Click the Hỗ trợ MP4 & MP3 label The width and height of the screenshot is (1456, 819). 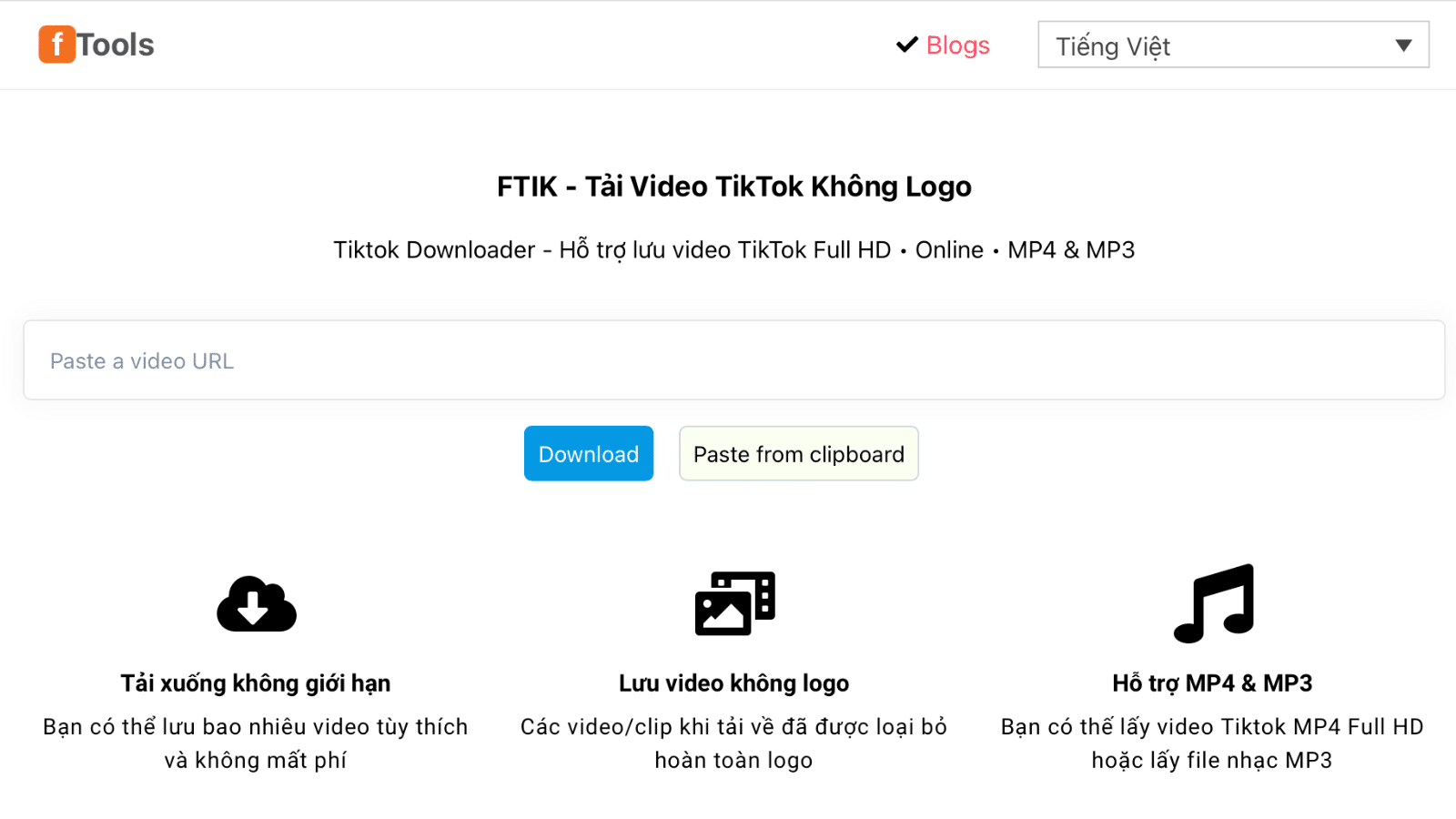[x=1211, y=682]
